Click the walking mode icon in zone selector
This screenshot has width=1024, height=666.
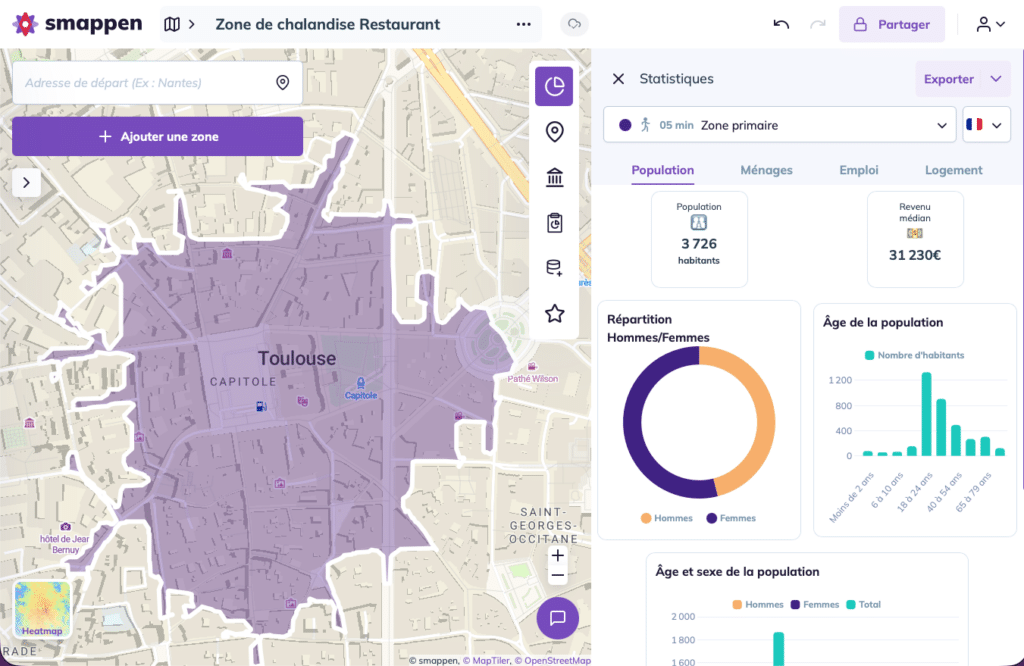coord(645,125)
